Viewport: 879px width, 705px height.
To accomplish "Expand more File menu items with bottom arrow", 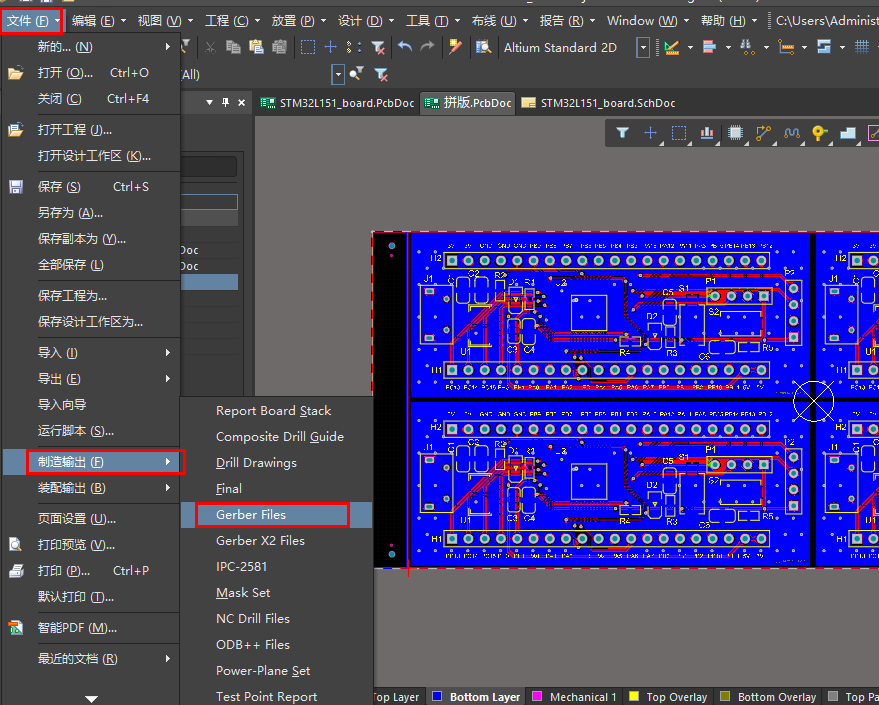I will tap(91, 699).
